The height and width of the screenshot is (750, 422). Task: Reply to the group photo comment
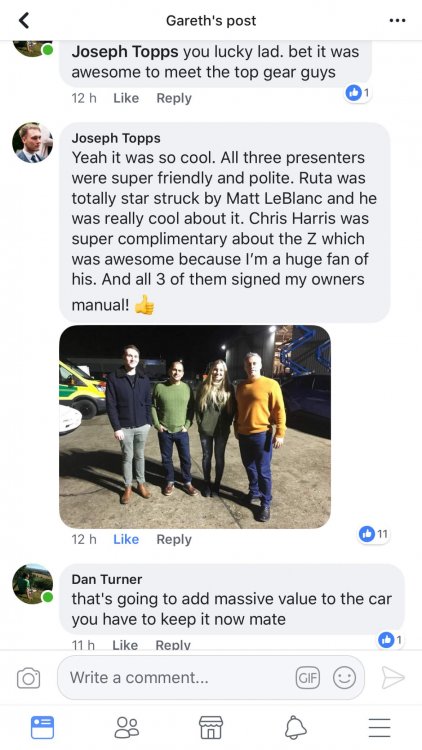(x=174, y=539)
